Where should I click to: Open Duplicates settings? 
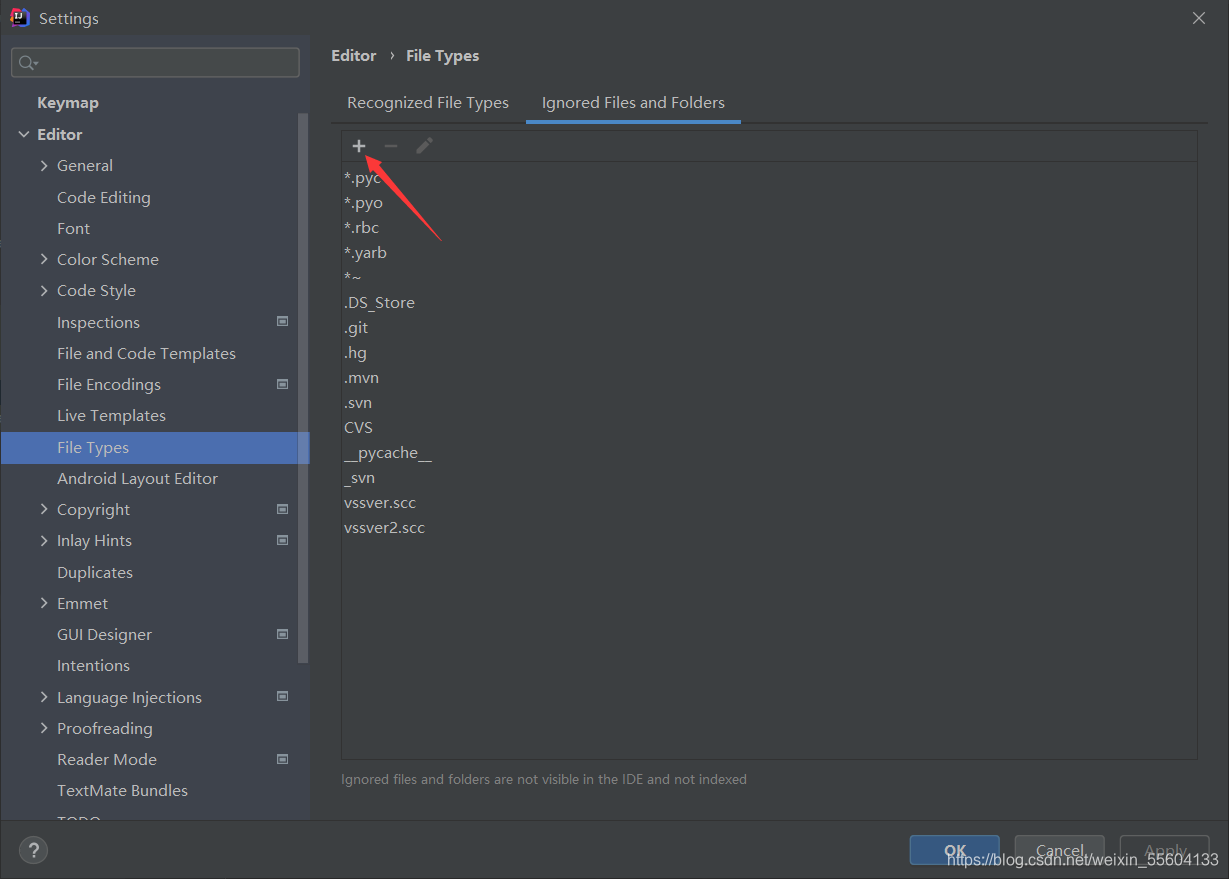point(95,572)
